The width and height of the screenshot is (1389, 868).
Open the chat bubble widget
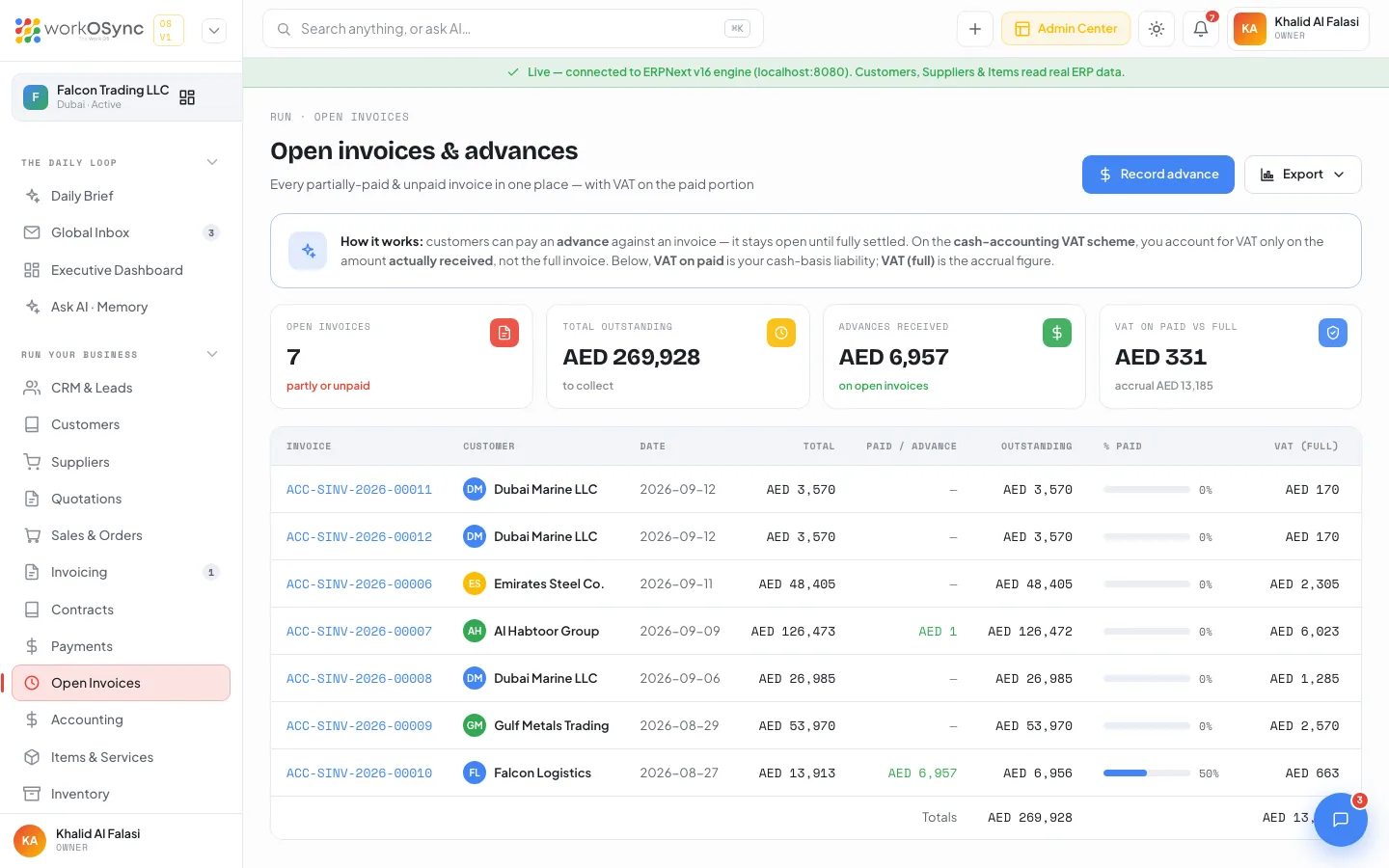click(x=1340, y=819)
